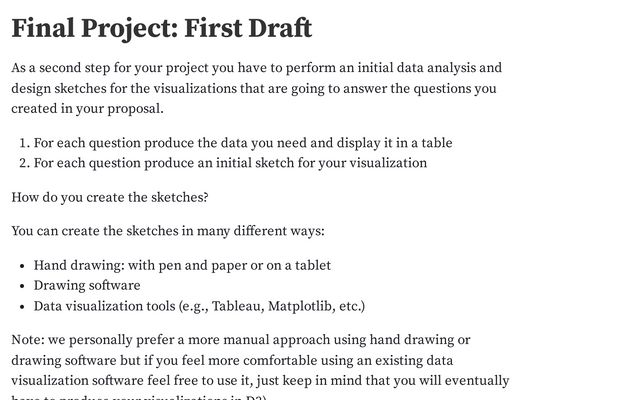Viewport: 640px width, 400px height.
Task: Click the word "Note:" starting the last paragraph
Action: point(28,340)
